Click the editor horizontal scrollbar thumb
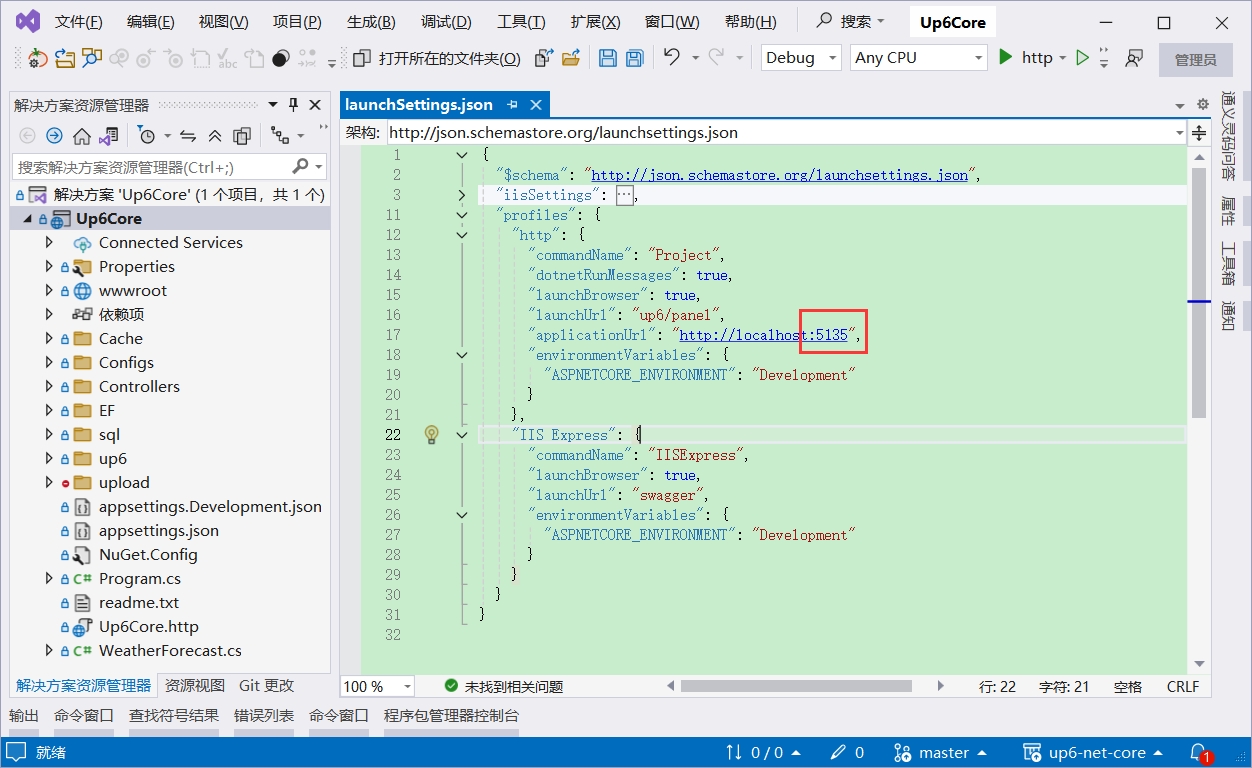The image size is (1252, 768). (796, 687)
